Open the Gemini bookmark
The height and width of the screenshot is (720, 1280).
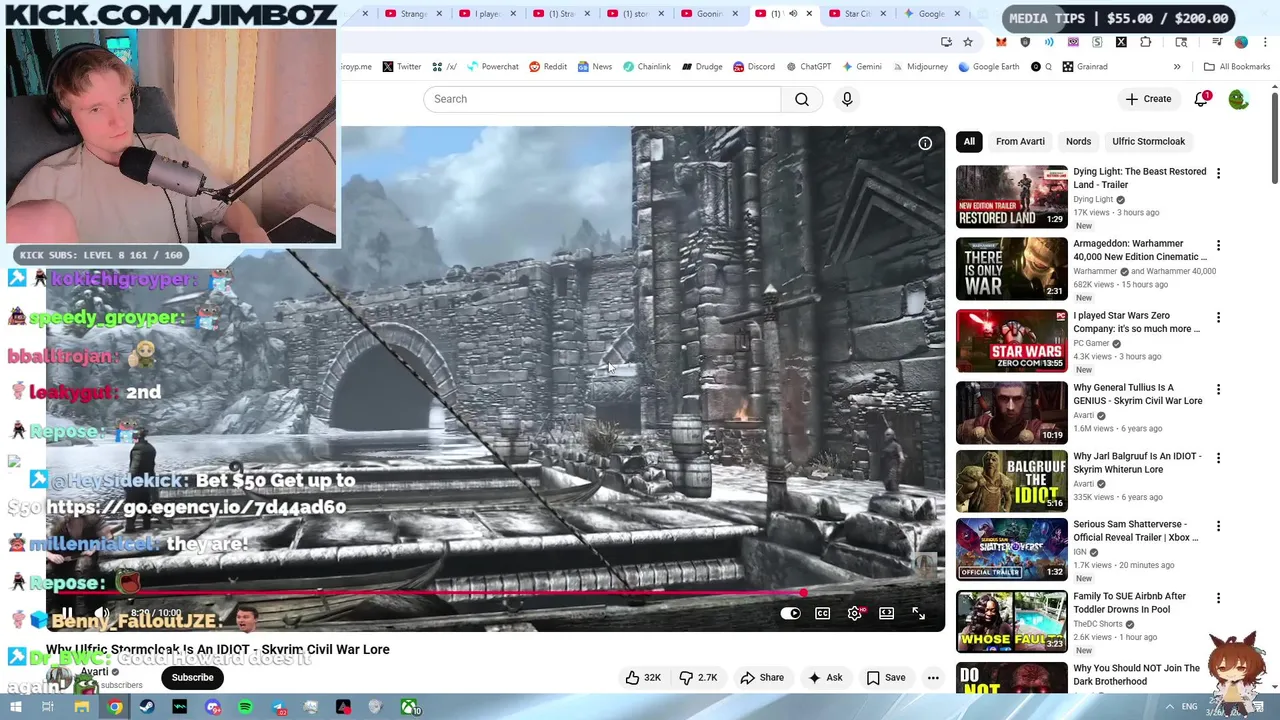pos(861,67)
